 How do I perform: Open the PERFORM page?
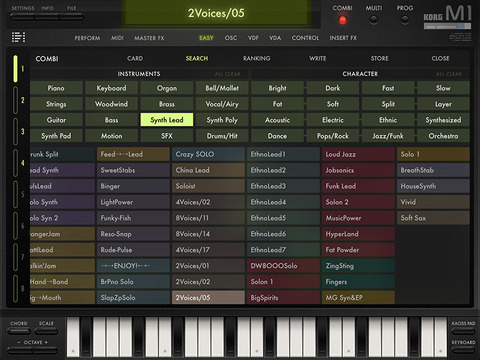[87, 38]
